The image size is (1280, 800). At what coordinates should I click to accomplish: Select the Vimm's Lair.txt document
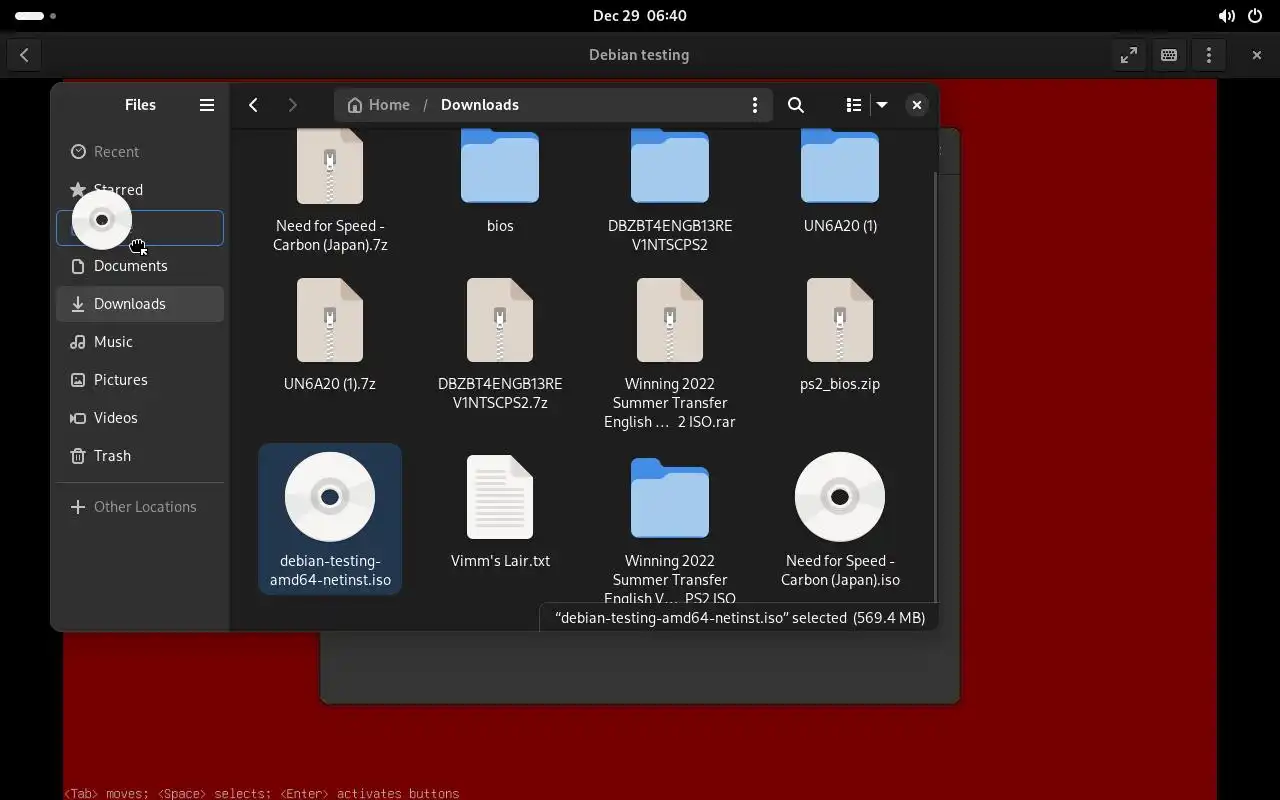pos(500,512)
